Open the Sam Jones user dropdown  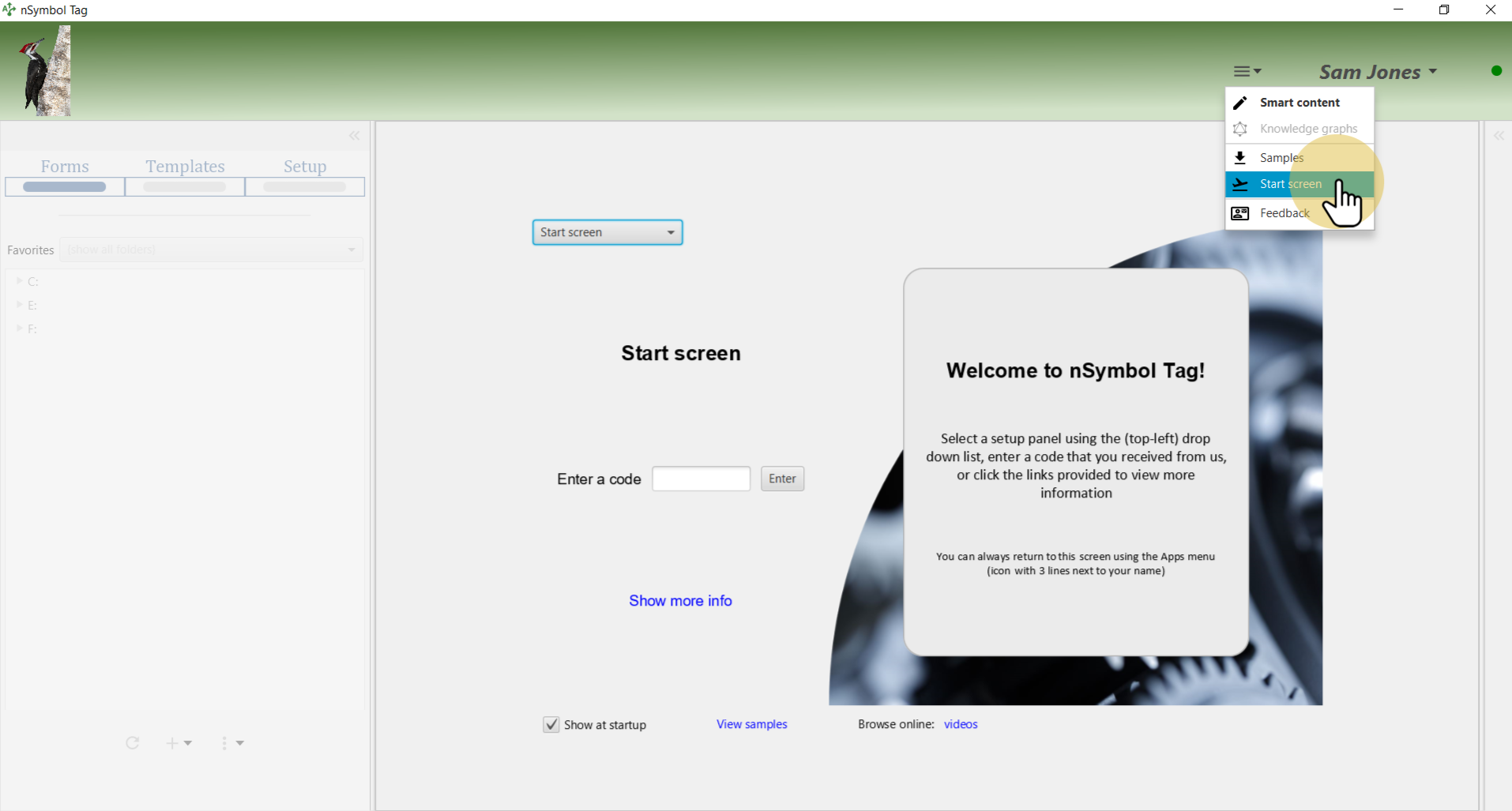1378,72
